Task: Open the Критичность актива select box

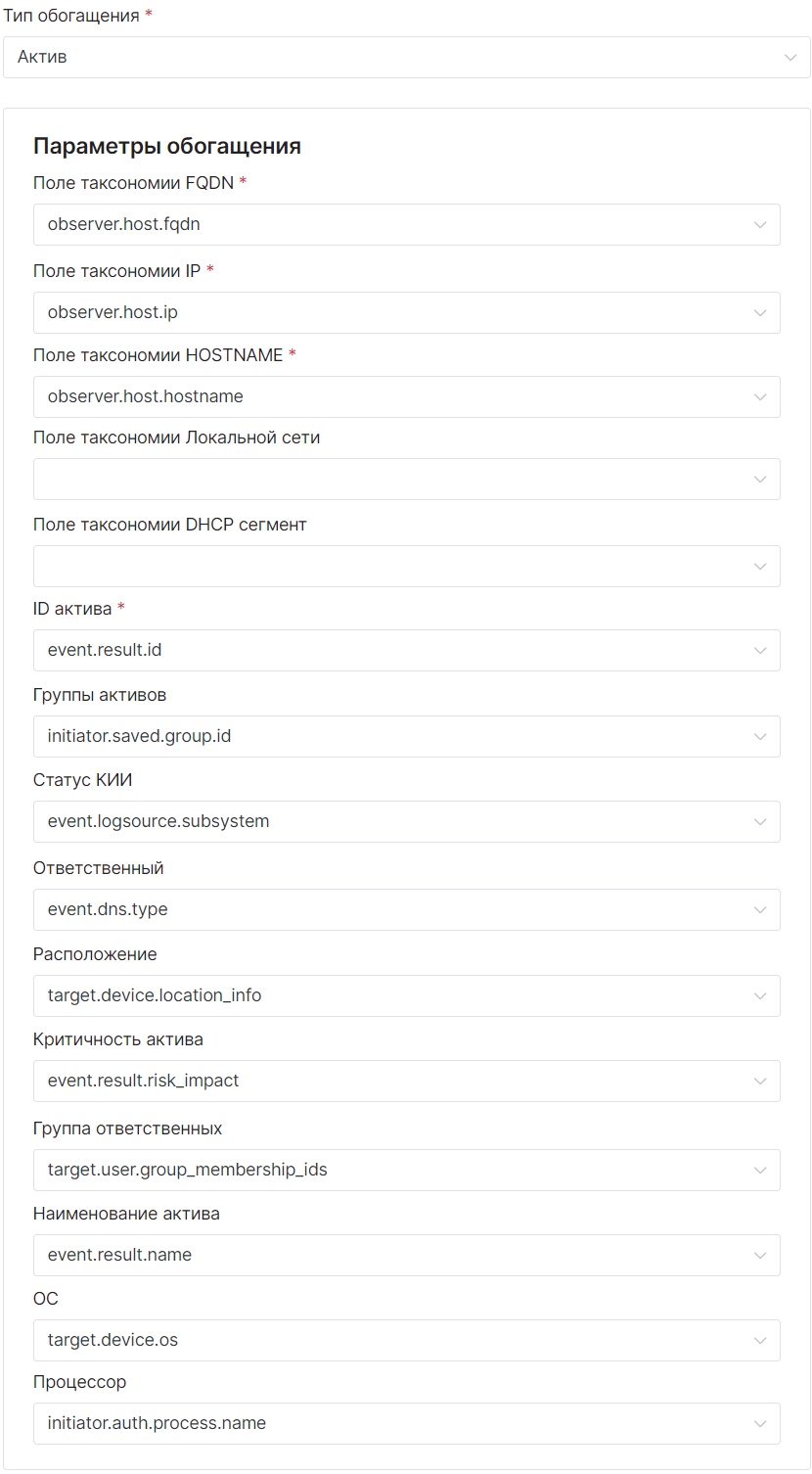Action: tap(406, 1082)
